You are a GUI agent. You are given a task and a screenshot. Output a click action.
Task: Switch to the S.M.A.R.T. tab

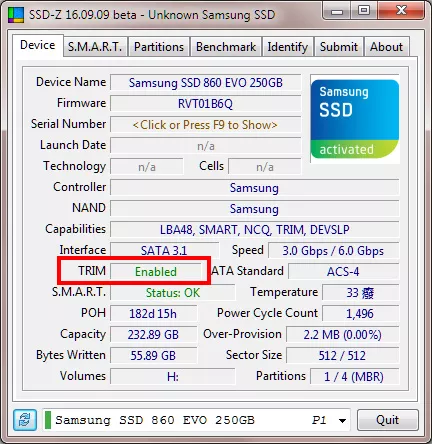pos(95,47)
